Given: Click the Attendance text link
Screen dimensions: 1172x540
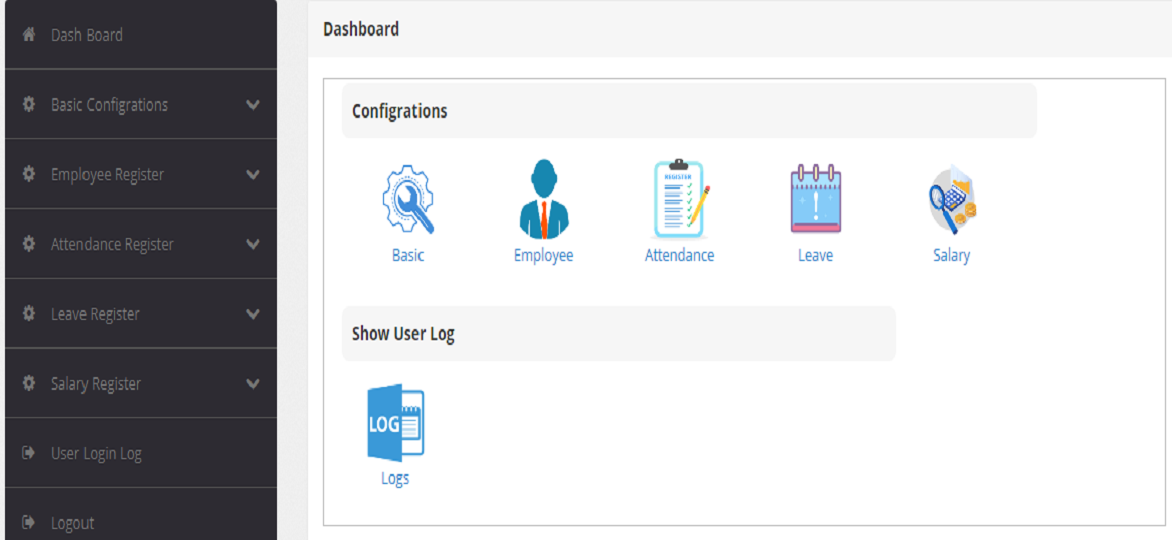Looking at the screenshot, I should (680, 255).
